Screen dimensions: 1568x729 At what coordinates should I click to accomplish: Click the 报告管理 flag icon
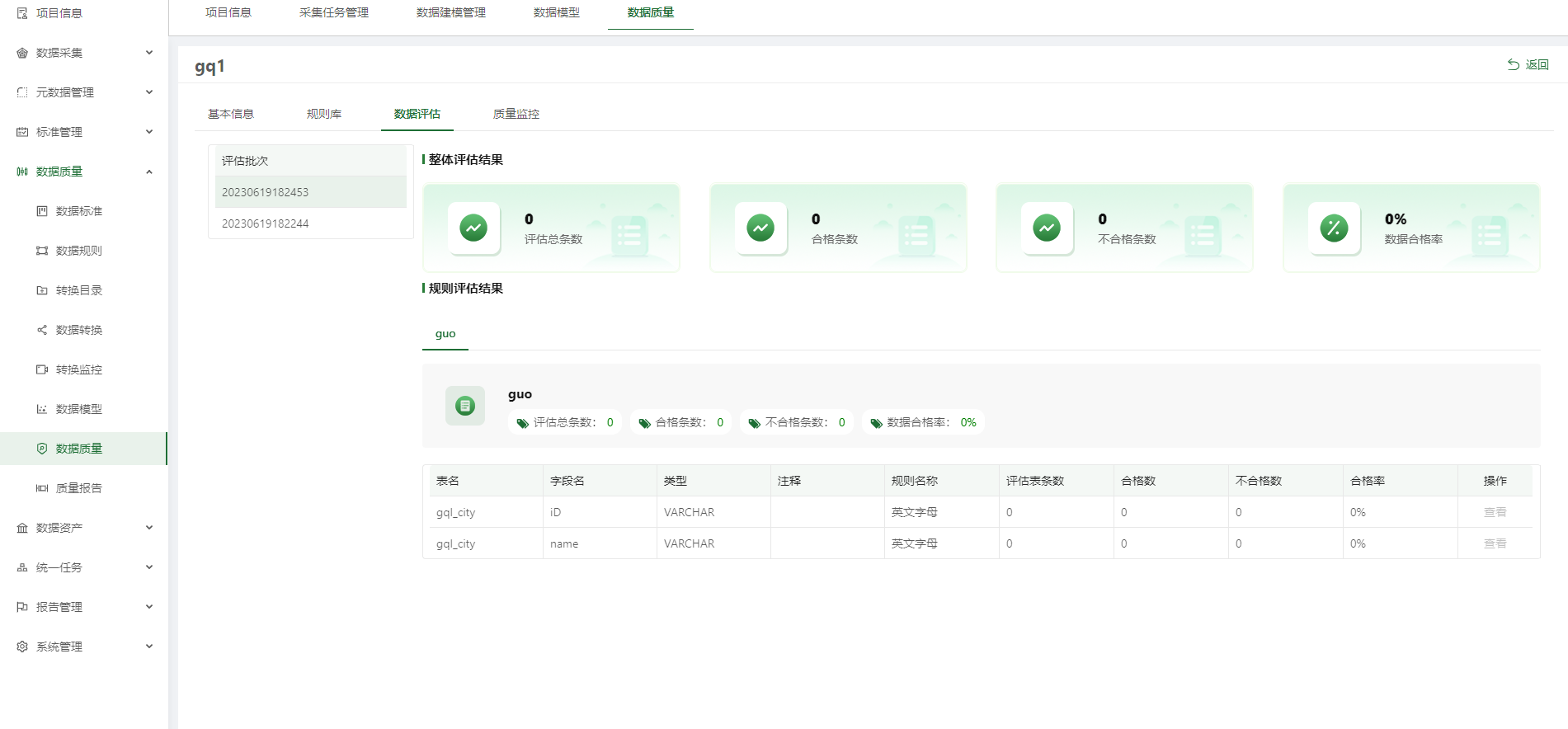[x=22, y=607]
